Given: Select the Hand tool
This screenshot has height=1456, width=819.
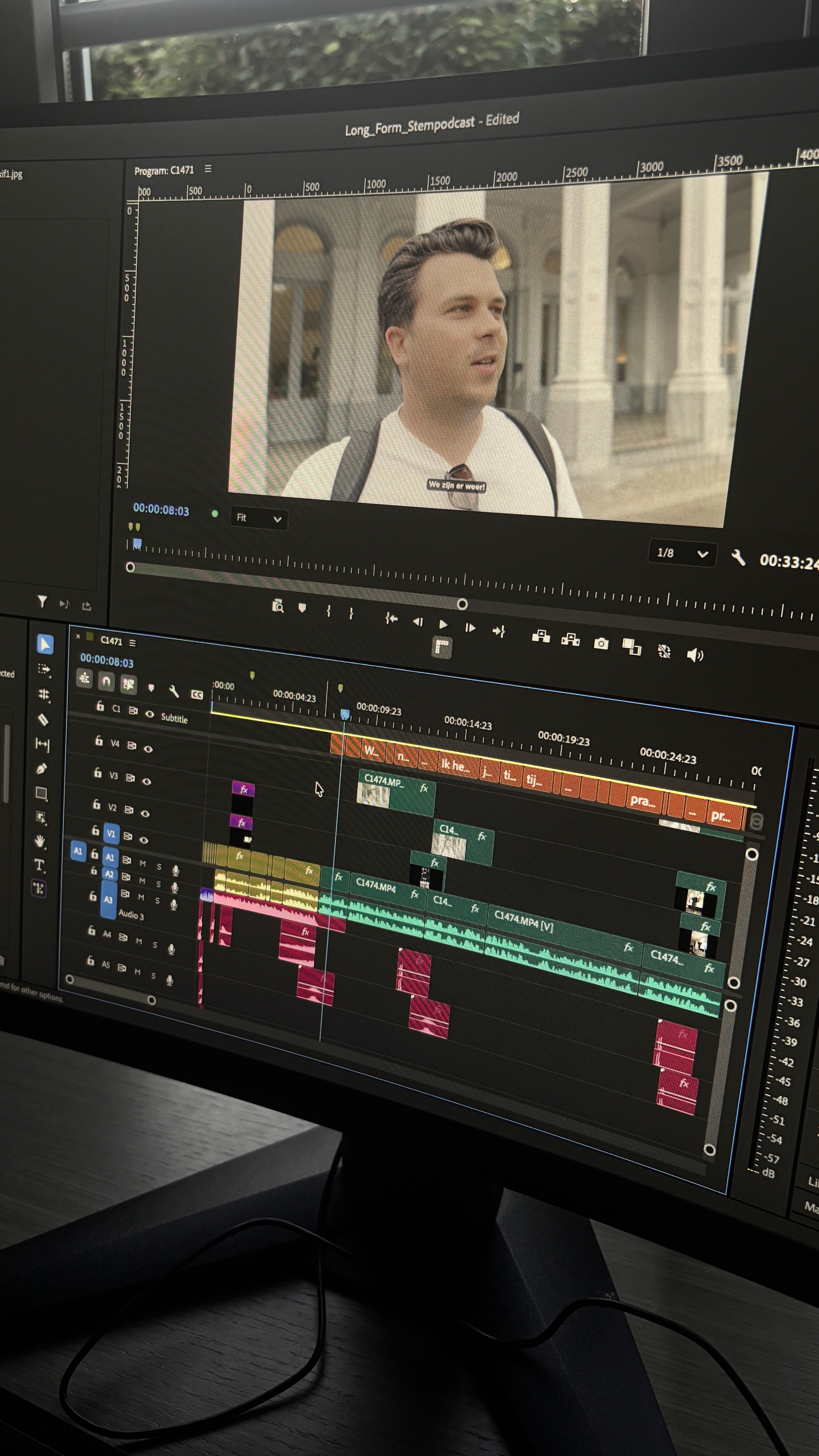Looking at the screenshot, I should click(40, 842).
